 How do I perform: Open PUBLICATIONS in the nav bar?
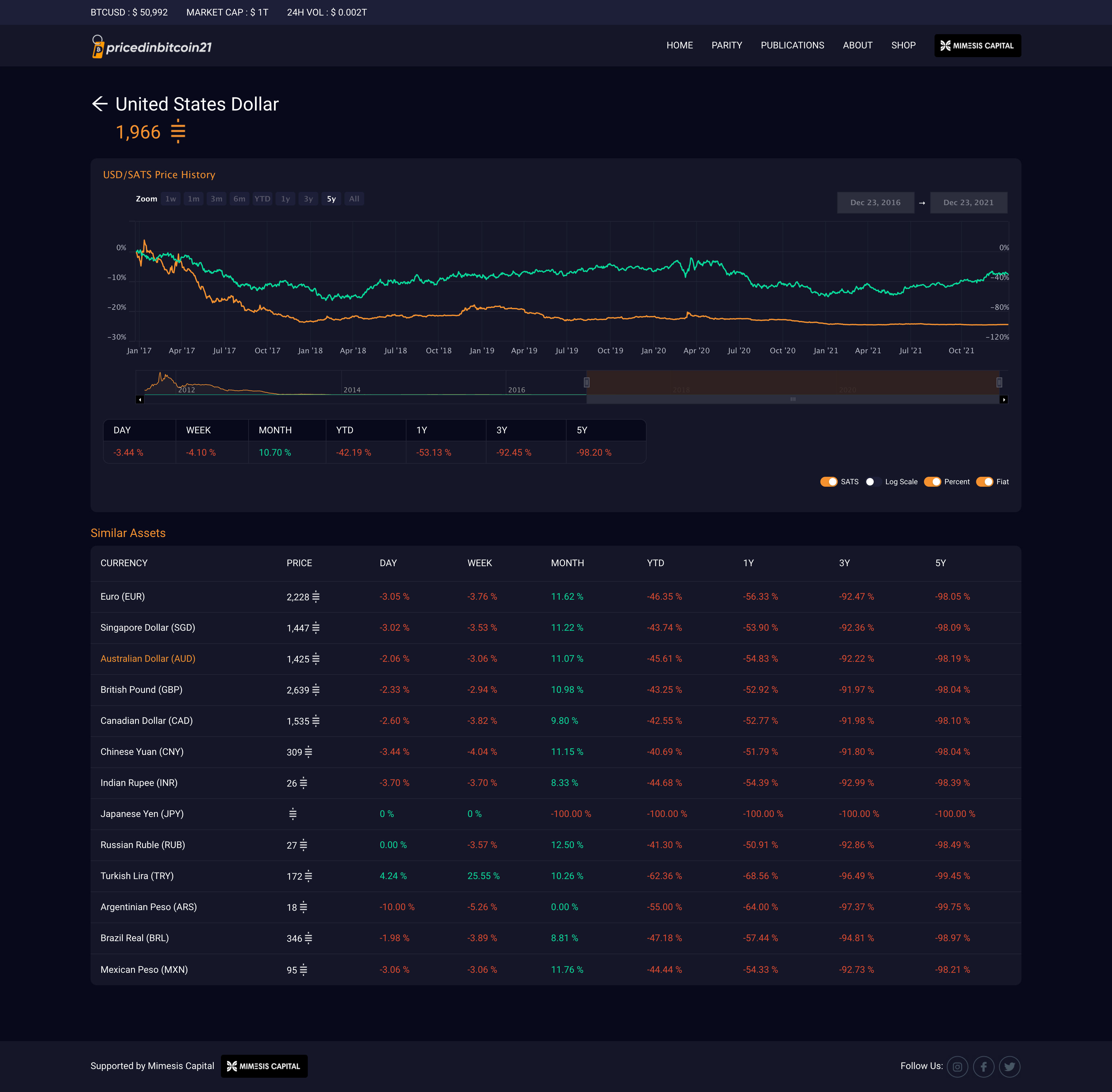pyautogui.click(x=792, y=45)
